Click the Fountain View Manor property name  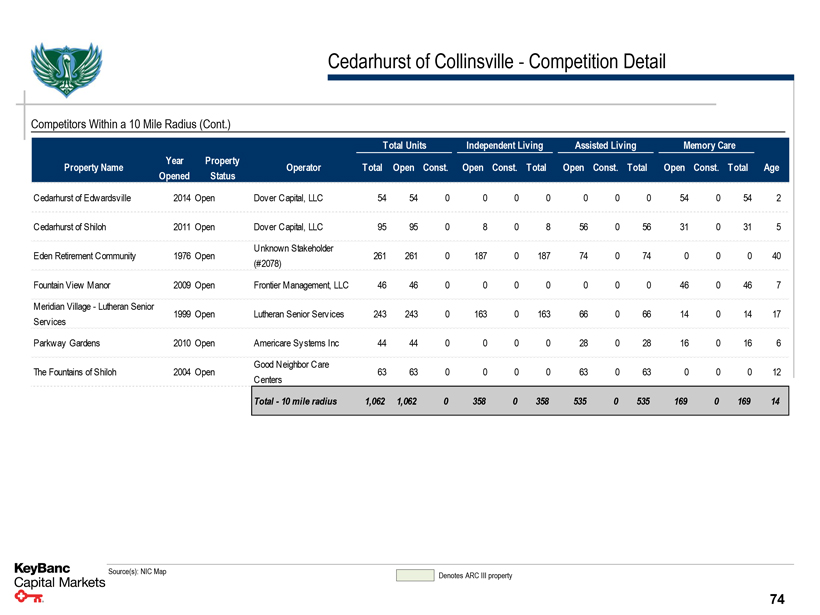click(x=69, y=285)
